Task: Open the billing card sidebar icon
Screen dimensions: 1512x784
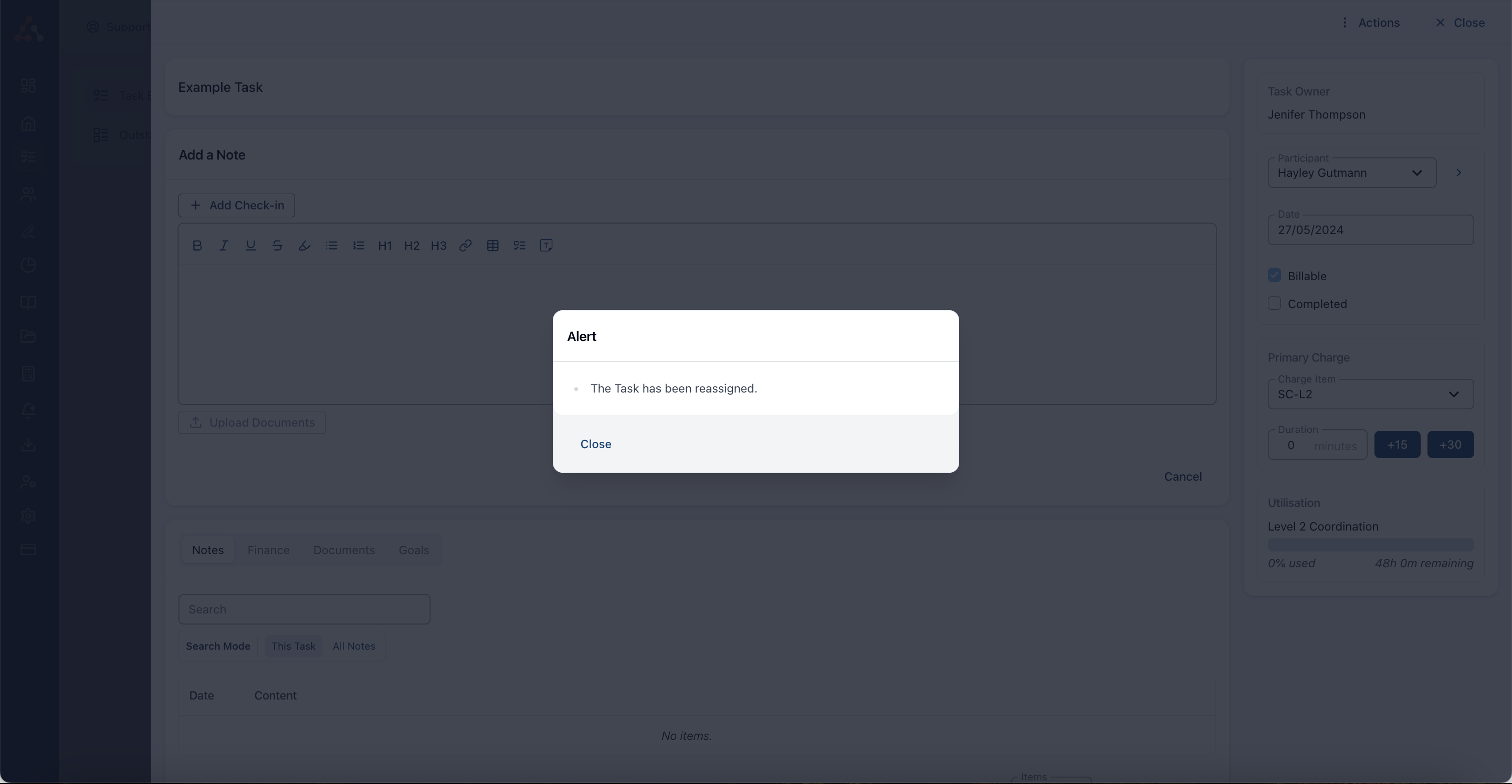Action: (28, 550)
